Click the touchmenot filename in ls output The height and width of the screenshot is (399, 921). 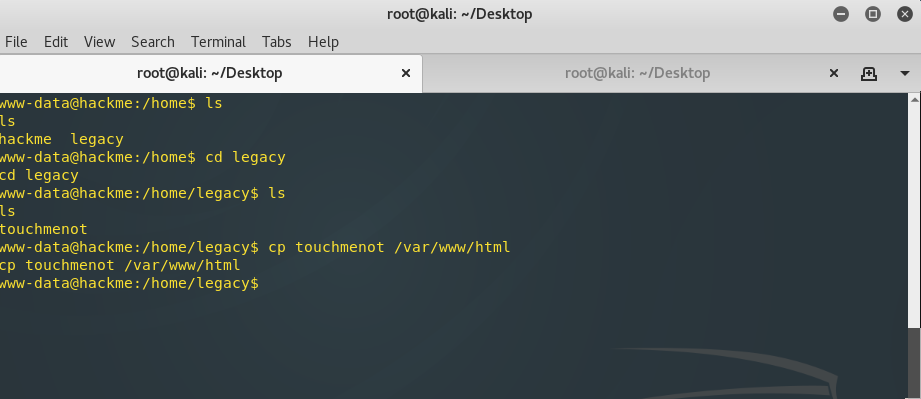point(43,229)
